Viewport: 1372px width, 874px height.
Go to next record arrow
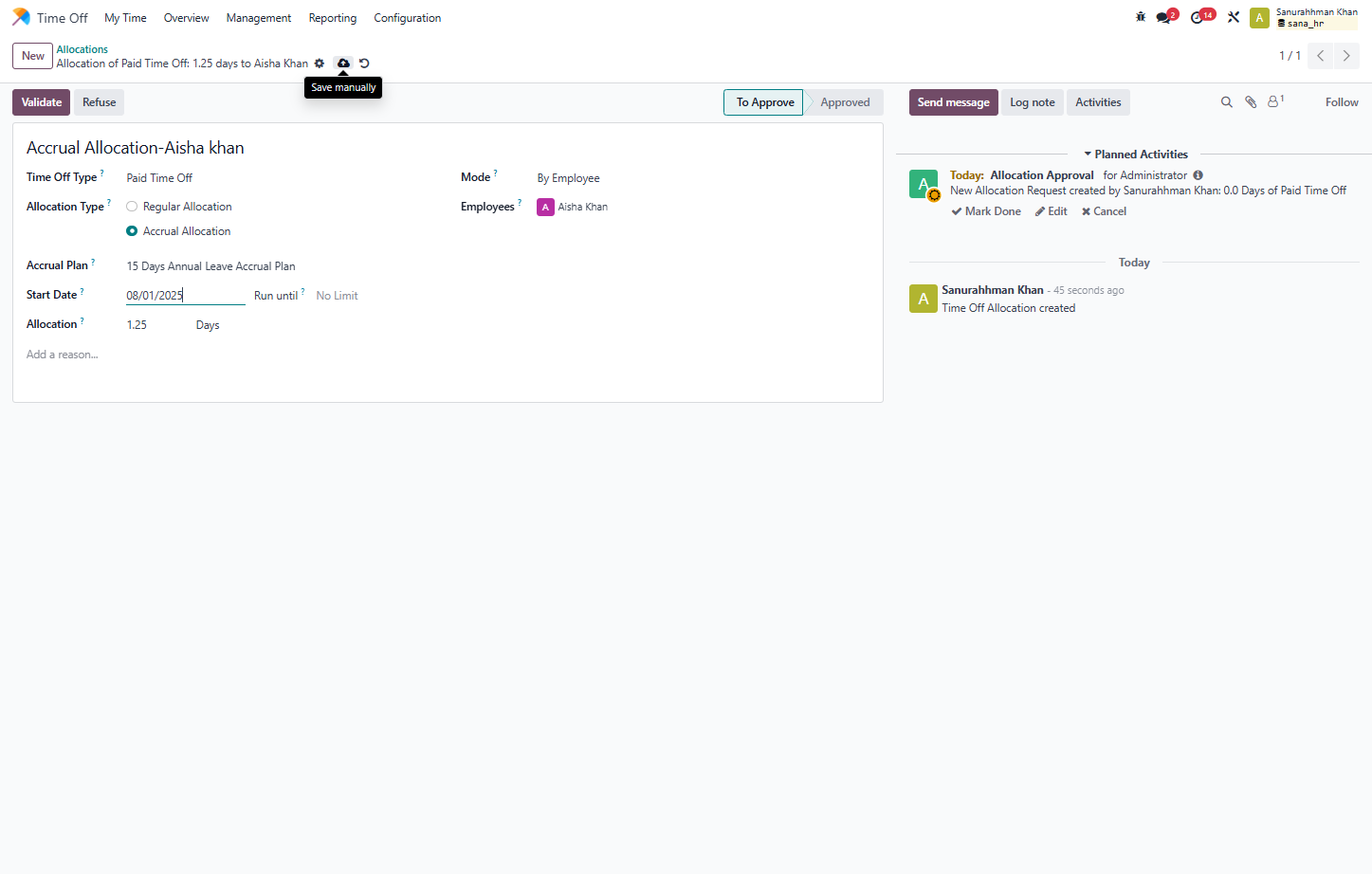pos(1346,56)
